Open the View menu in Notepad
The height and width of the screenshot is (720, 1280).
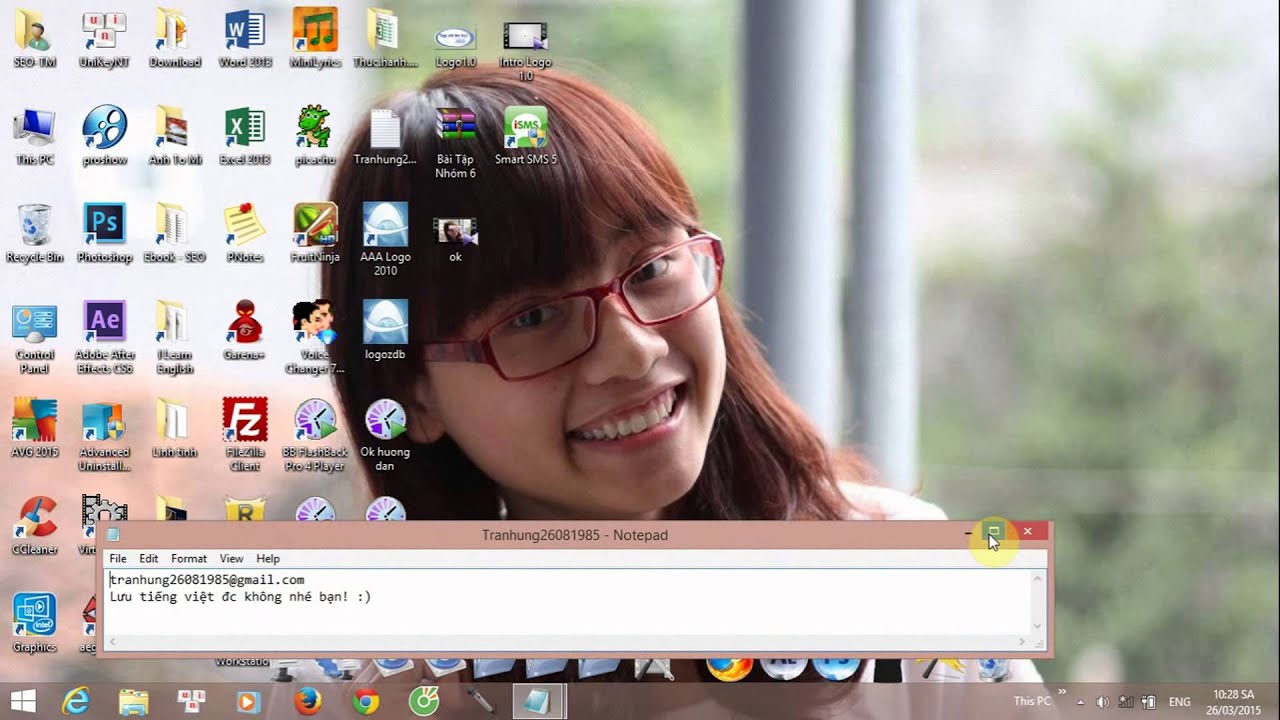coord(231,559)
